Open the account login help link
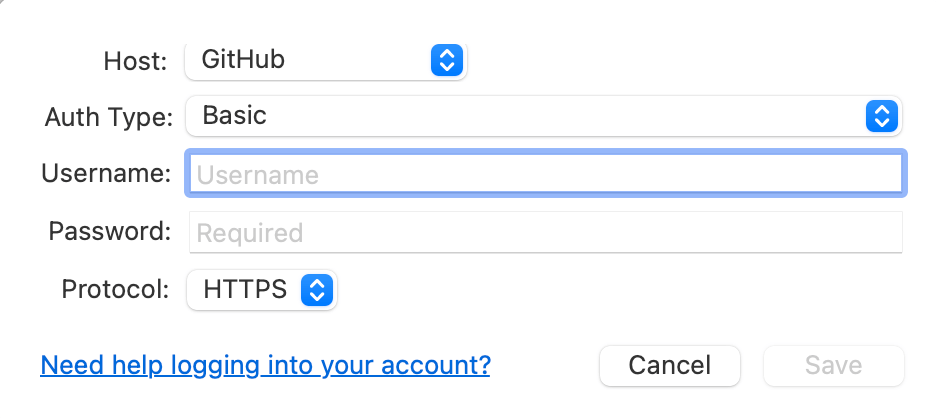The width and height of the screenshot is (936, 418). tap(265, 365)
